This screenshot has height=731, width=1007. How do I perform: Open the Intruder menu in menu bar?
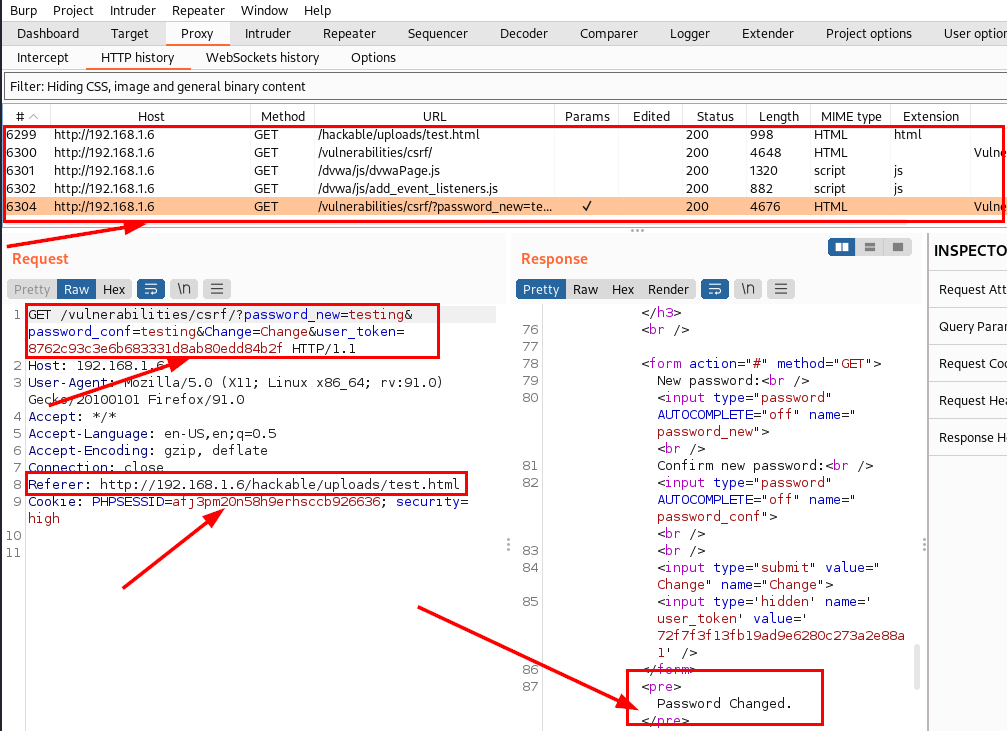(131, 10)
